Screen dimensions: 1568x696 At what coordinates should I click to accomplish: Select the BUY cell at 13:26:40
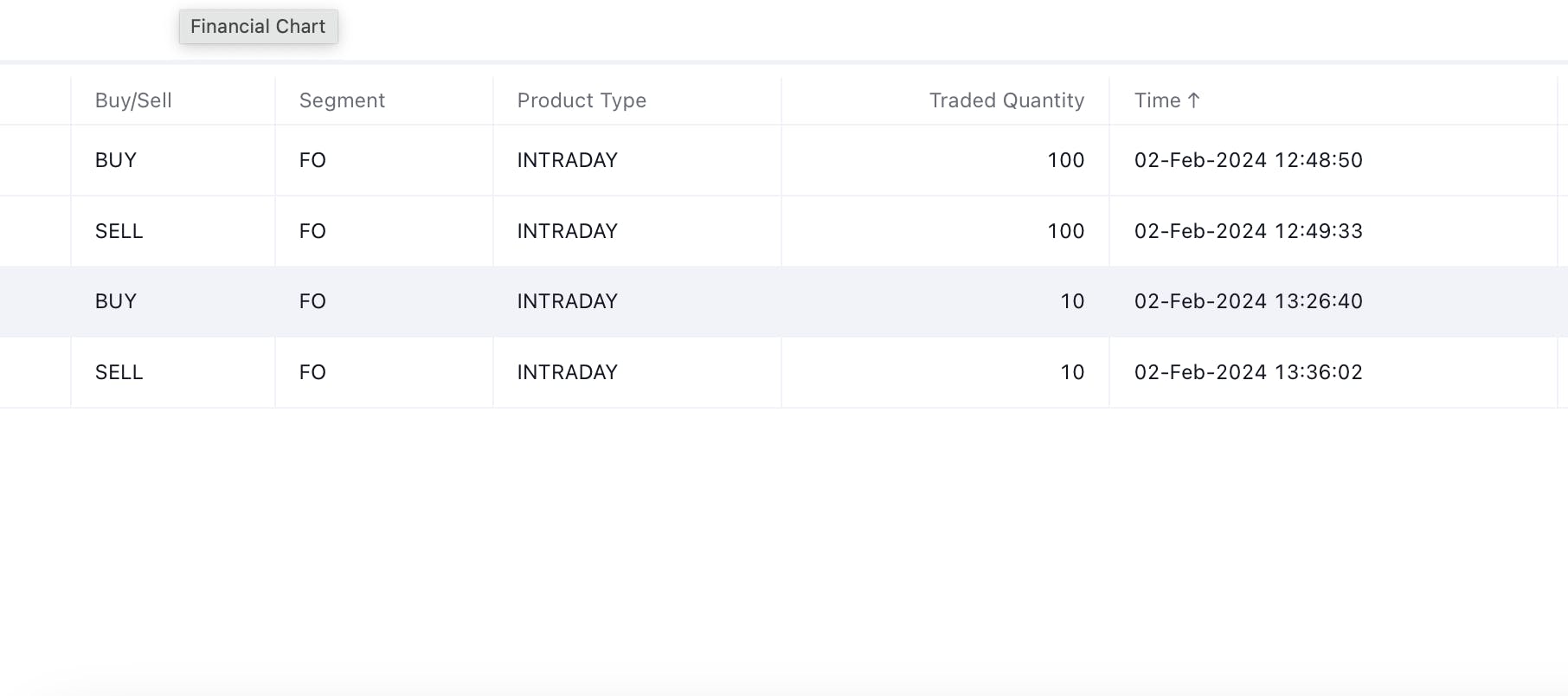tap(116, 301)
